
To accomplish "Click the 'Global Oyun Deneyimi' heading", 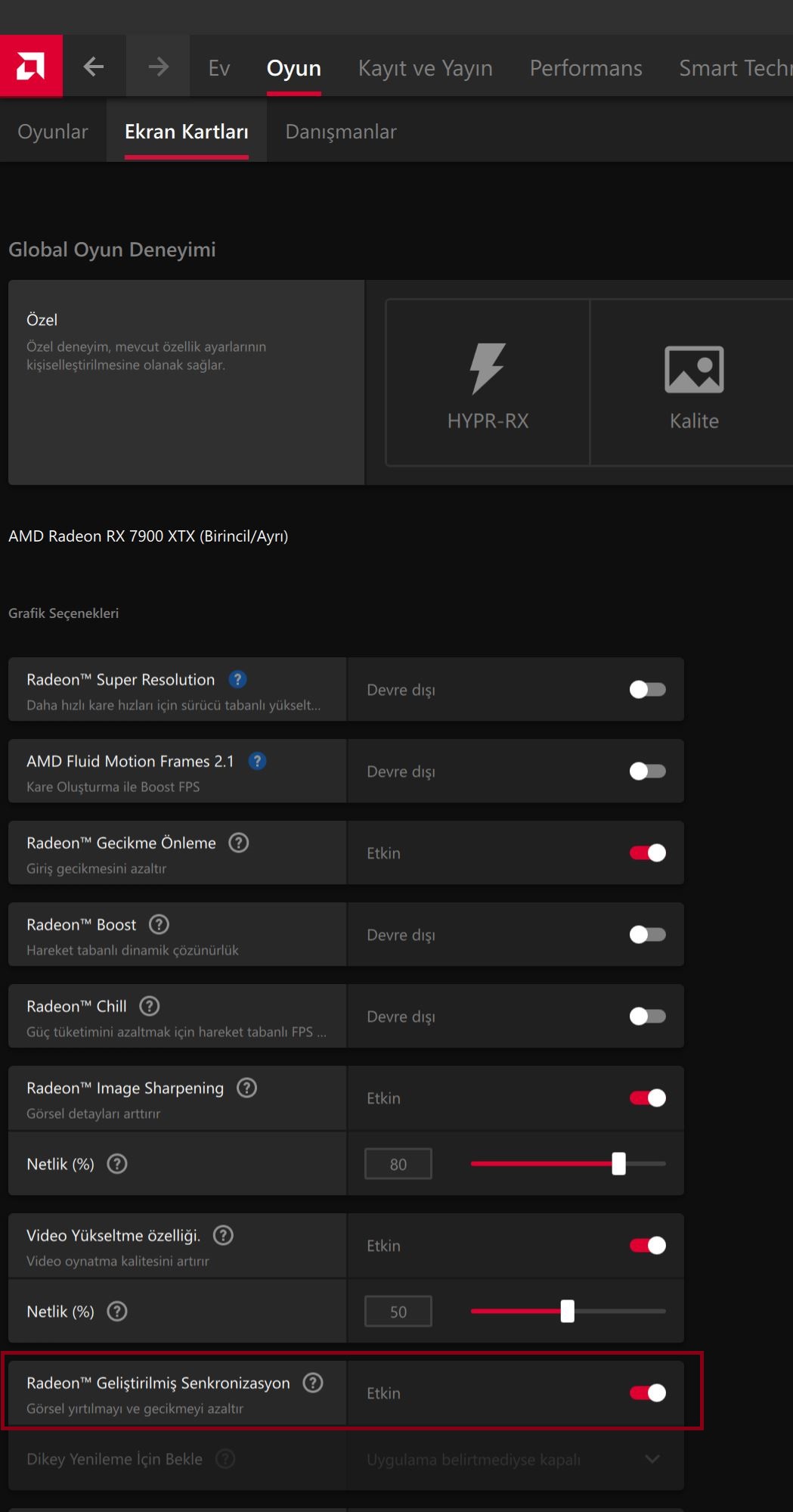I will [112, 250].
